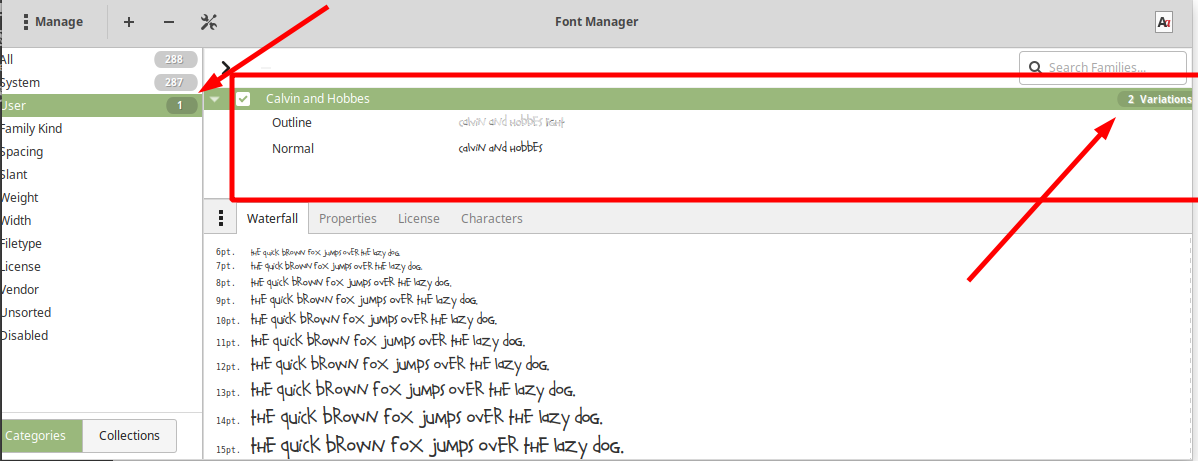Select the Normal variation
This screenshot has width=1198, height=461.
click(x=293, y=148)
